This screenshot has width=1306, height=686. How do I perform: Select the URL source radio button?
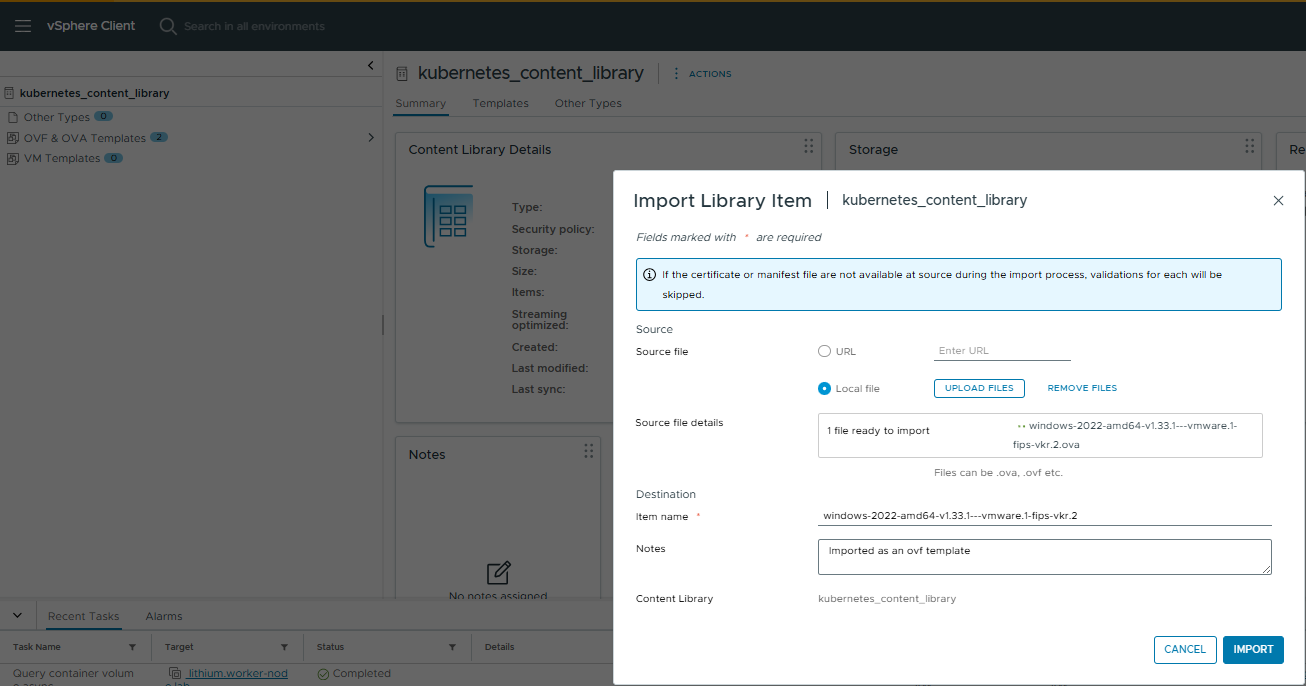coord(824,351)
